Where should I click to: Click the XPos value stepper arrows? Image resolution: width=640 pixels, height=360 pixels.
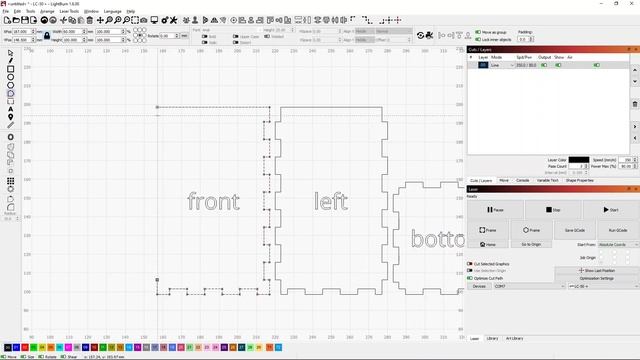(34, 31)
